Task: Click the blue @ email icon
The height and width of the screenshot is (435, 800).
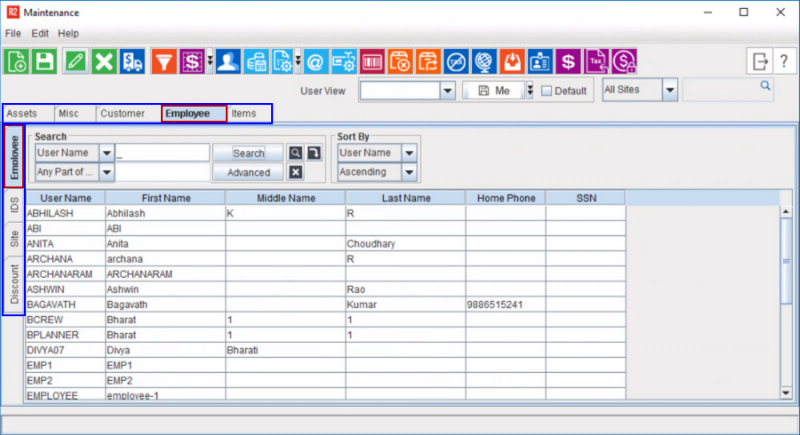Action: (314, 61)
